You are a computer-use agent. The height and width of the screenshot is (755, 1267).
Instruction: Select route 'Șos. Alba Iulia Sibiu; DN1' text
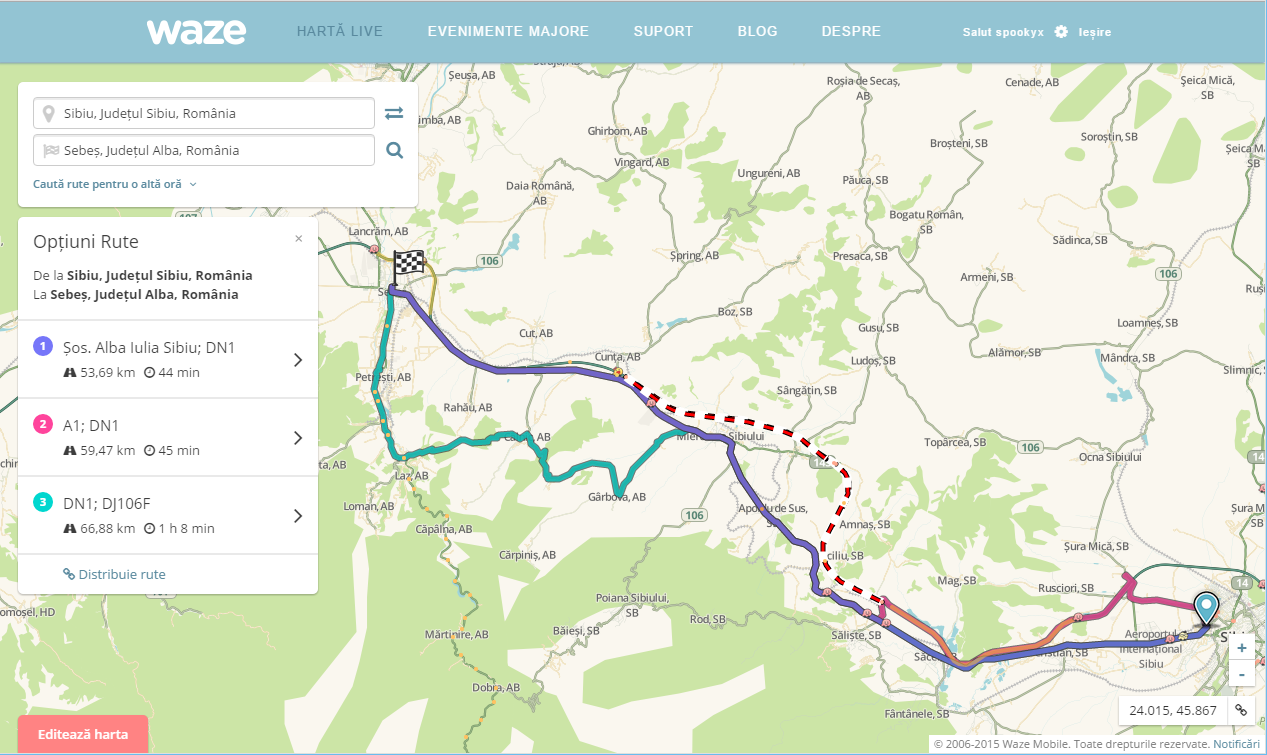point(149,348)
